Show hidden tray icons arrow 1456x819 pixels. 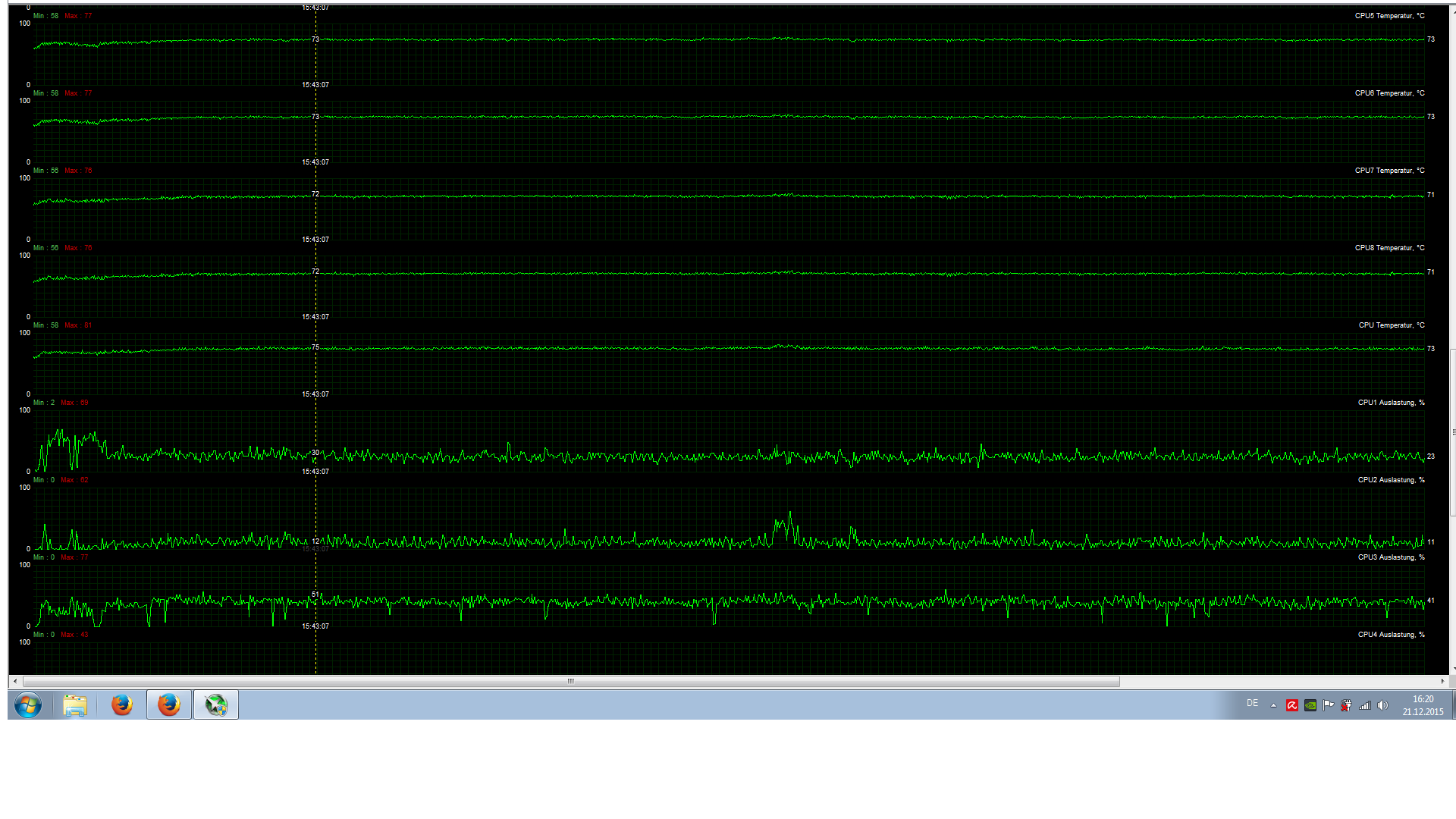click(1273, 705)
